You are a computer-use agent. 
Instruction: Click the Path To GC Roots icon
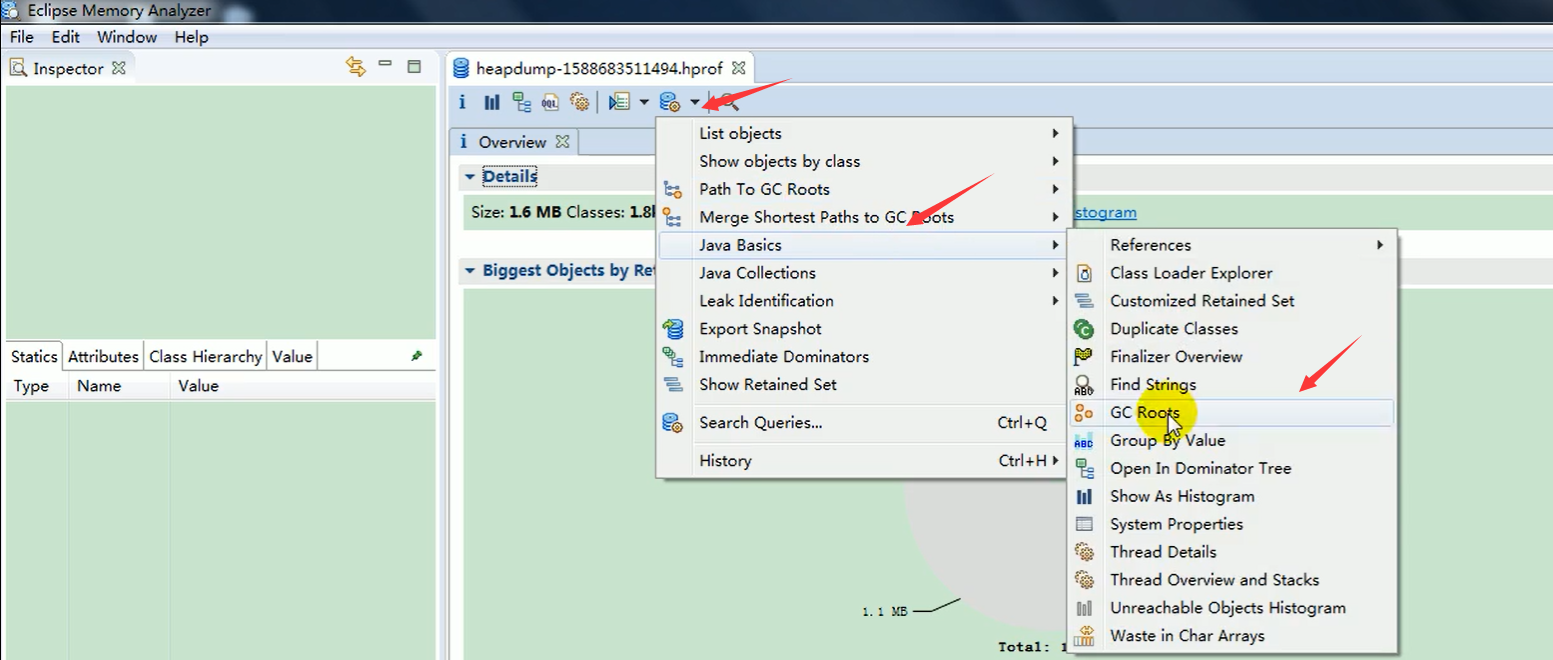(674, 189)
